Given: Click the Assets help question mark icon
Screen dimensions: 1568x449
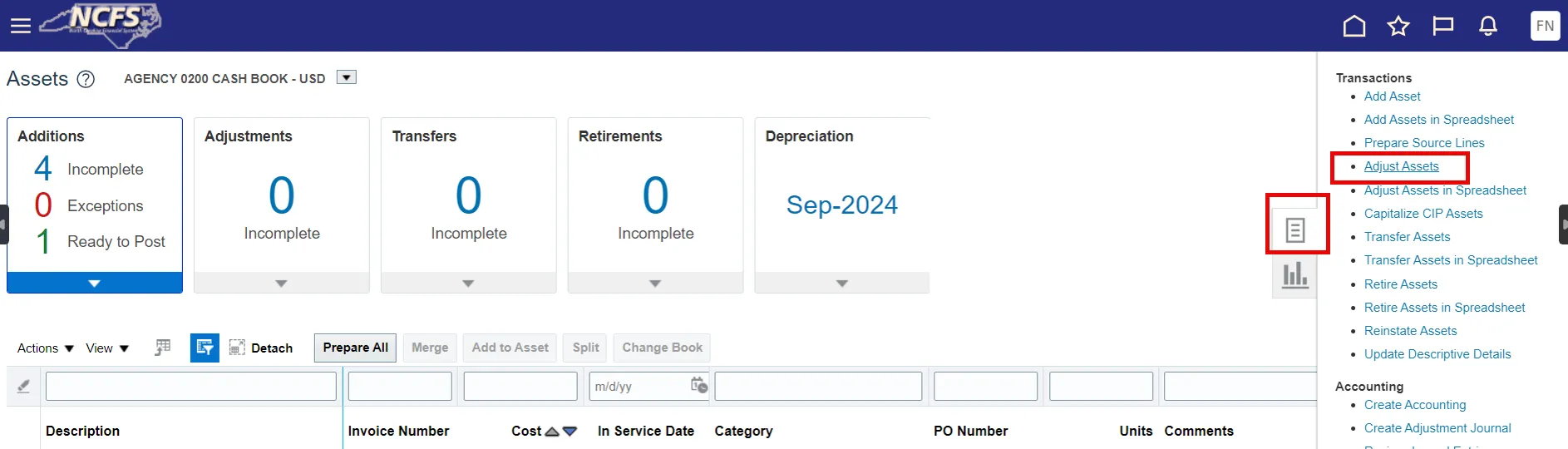Looking at the screenshot, I should point(86,79).
